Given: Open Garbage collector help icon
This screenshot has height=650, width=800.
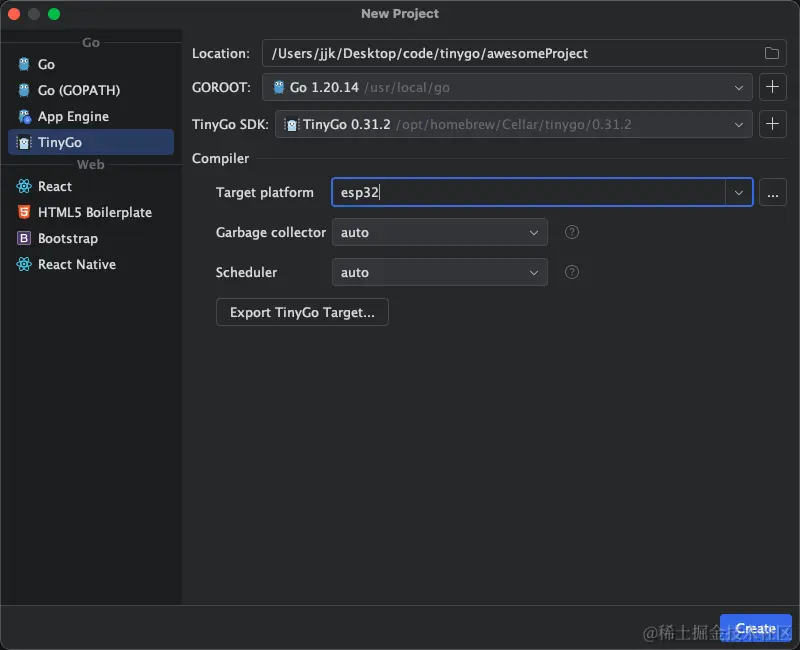Looking at the screenshot, I should pyautogui.click(x=572, y=232).
